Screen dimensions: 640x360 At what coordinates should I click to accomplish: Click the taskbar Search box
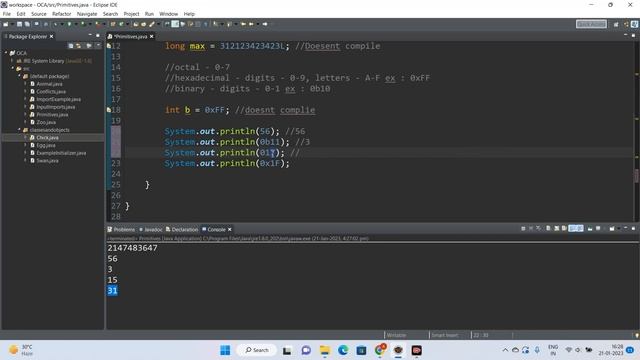click(257, 350)
